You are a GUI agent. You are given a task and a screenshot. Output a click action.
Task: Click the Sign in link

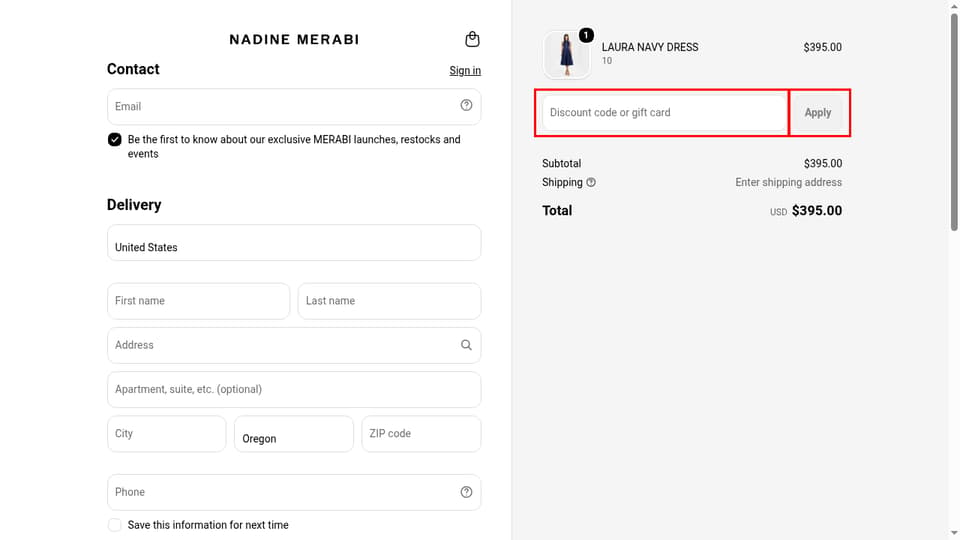coord(465,70)
